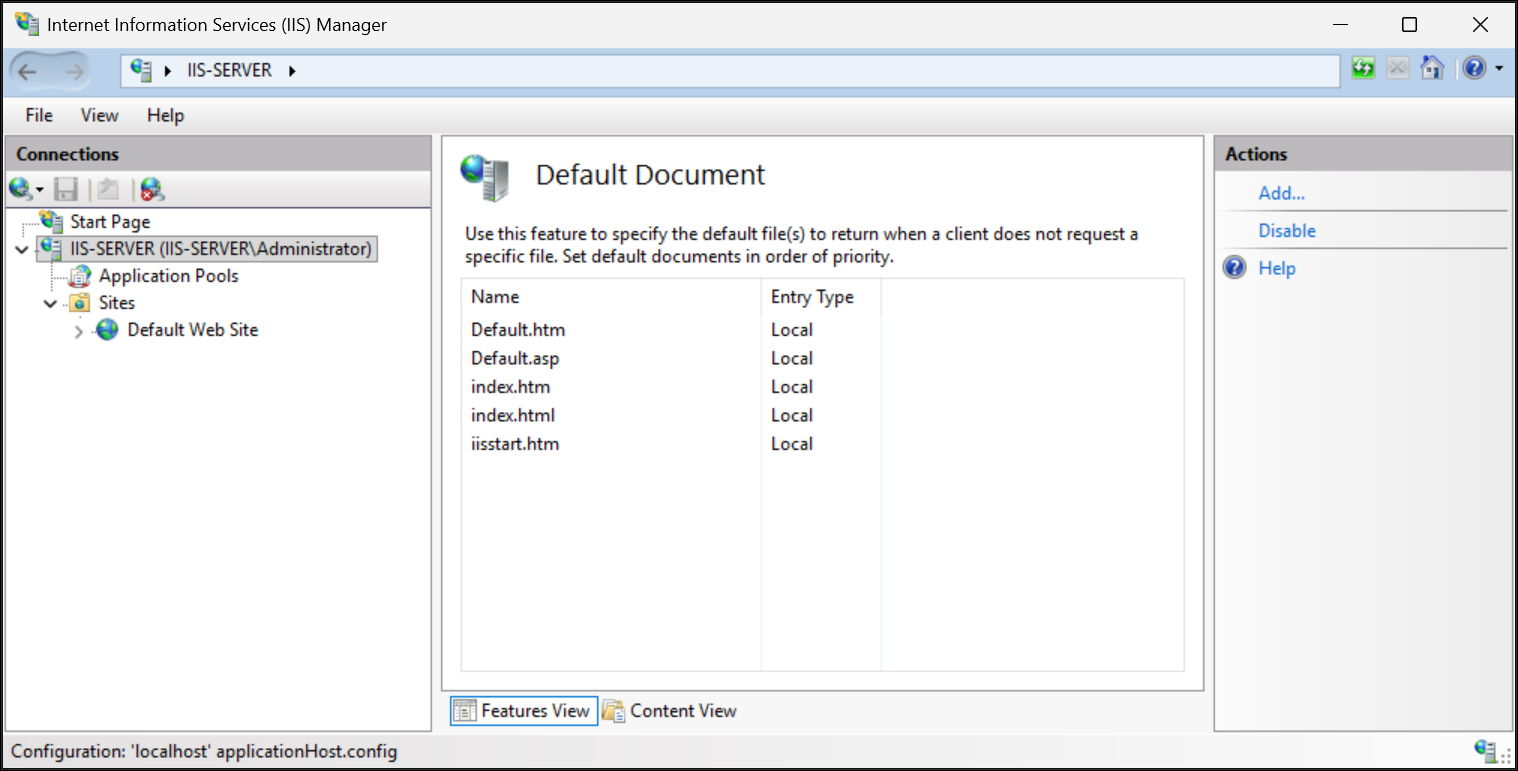Open the View menu
Image resolution: width=1518 pixels, height=771 pixels.
point(99,115)
